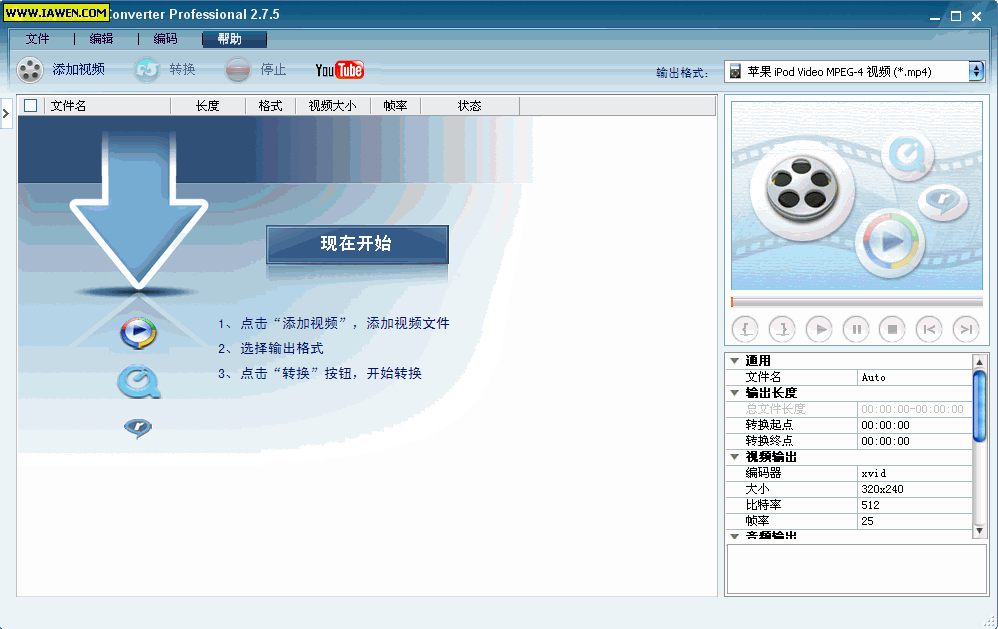Viewport: 998px width, 629px height.
Task: Click the 添加视频 film reel icon
Action: point(31,70)
